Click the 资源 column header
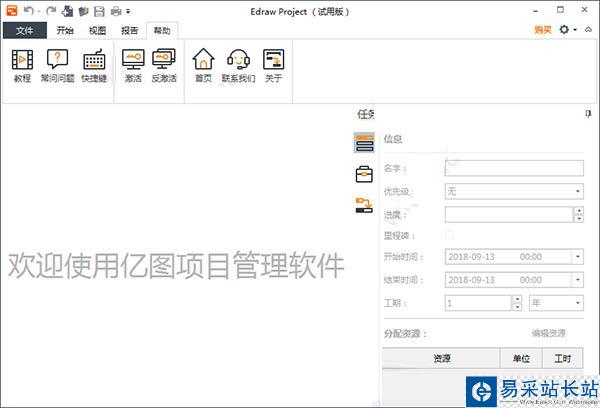The height and width of the screenshot is (408, 600). [x=441, y=358]
